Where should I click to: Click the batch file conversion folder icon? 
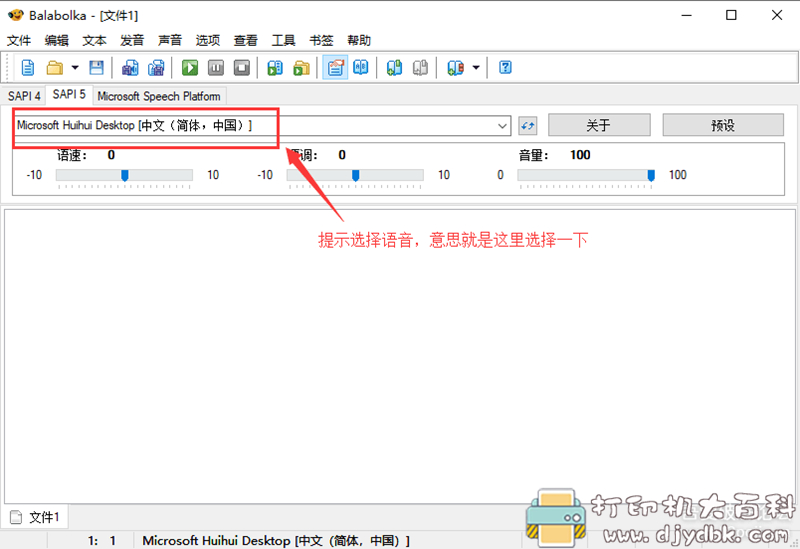[302, 67]
